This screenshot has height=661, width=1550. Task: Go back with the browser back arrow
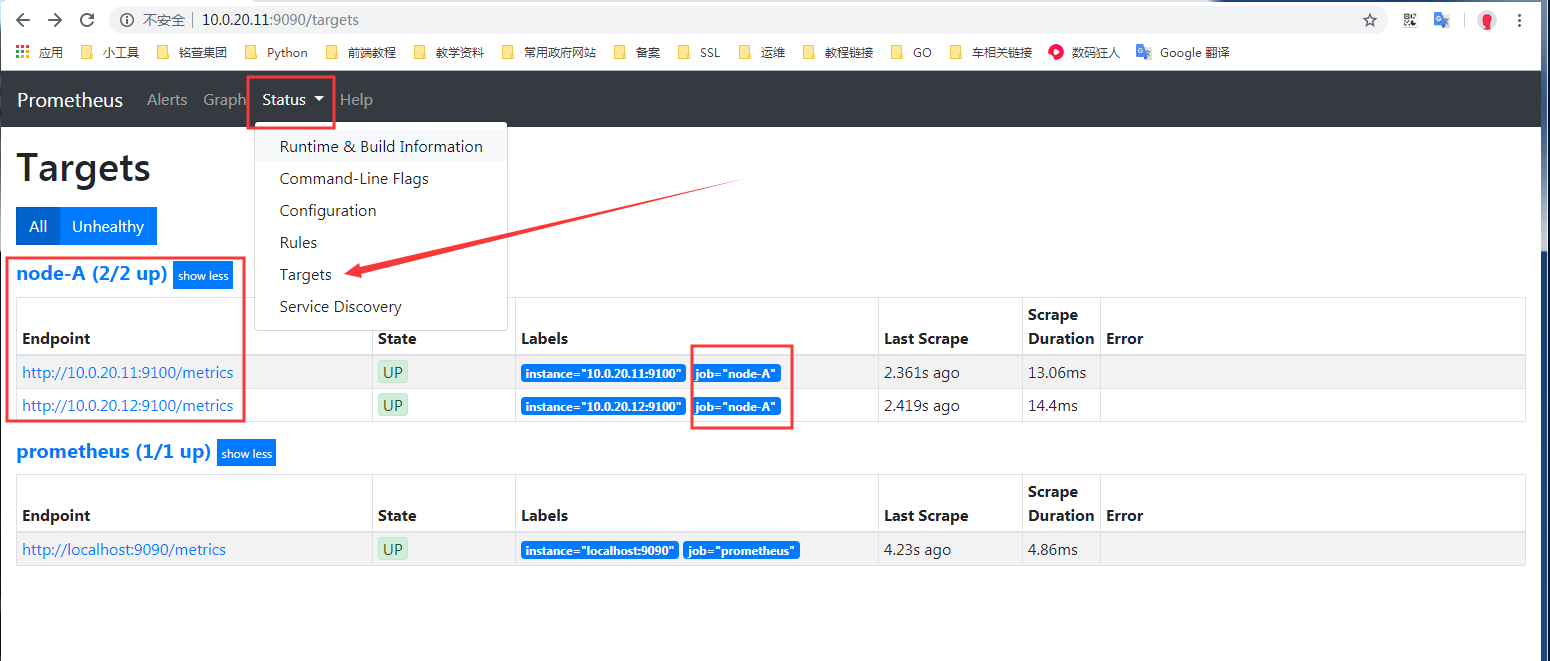click(x=23, y=20)
